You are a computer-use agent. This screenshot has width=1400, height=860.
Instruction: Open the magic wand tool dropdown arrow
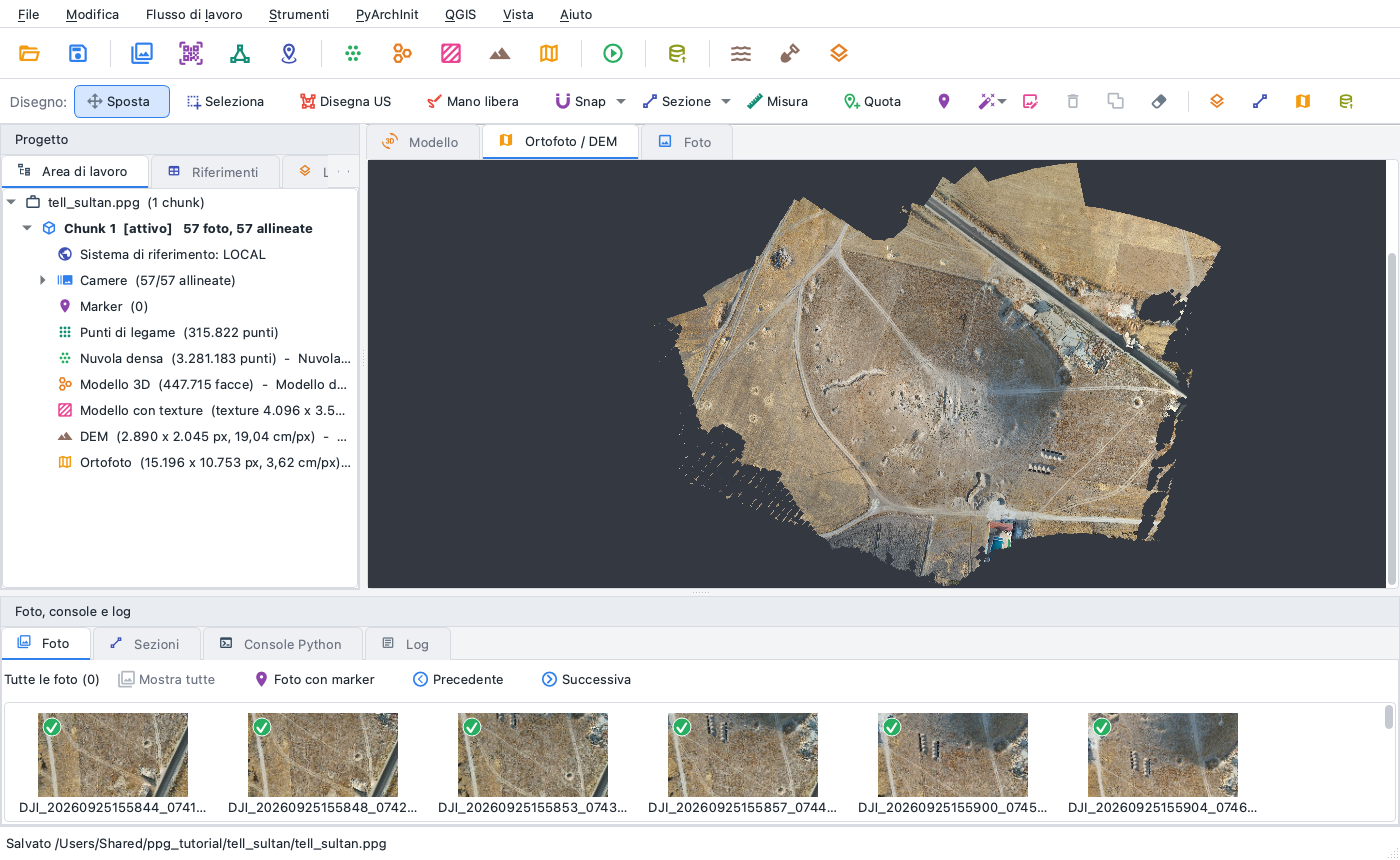[1002, 101]
